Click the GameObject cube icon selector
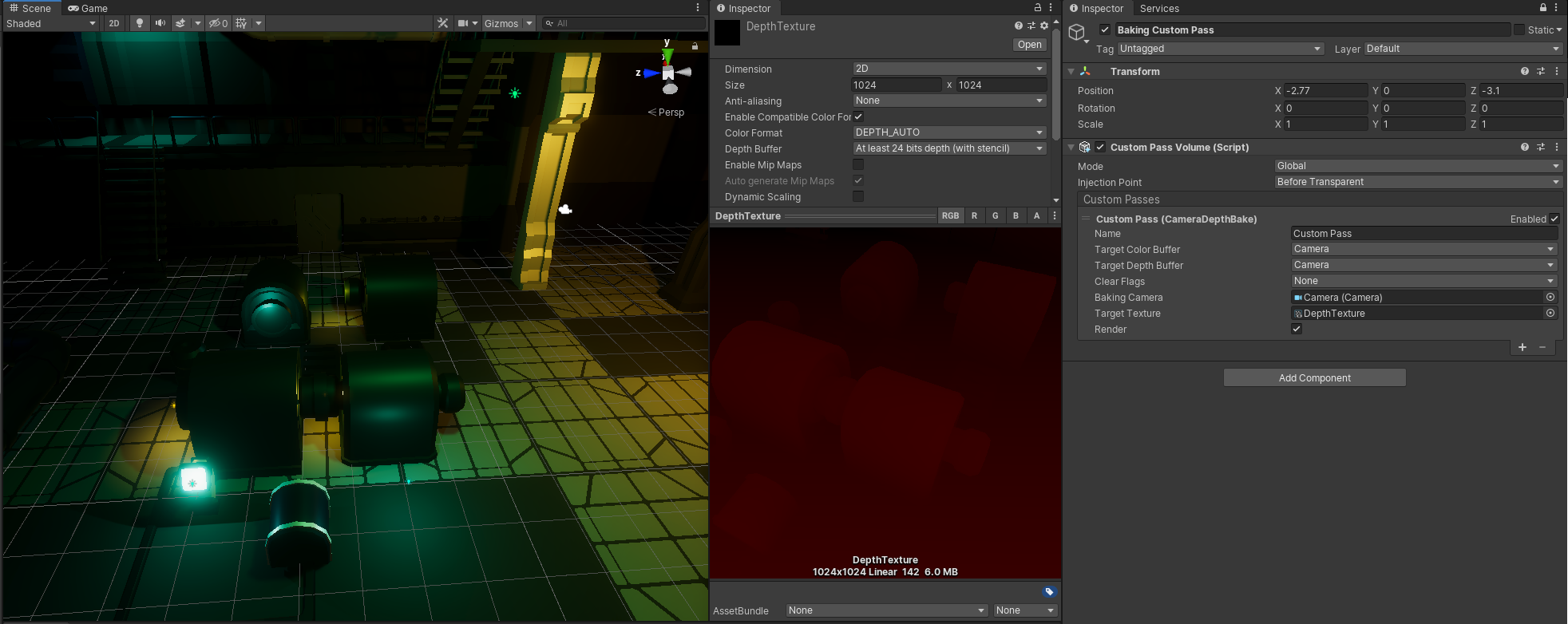The image size is (1568, 624). [1079, 33]
